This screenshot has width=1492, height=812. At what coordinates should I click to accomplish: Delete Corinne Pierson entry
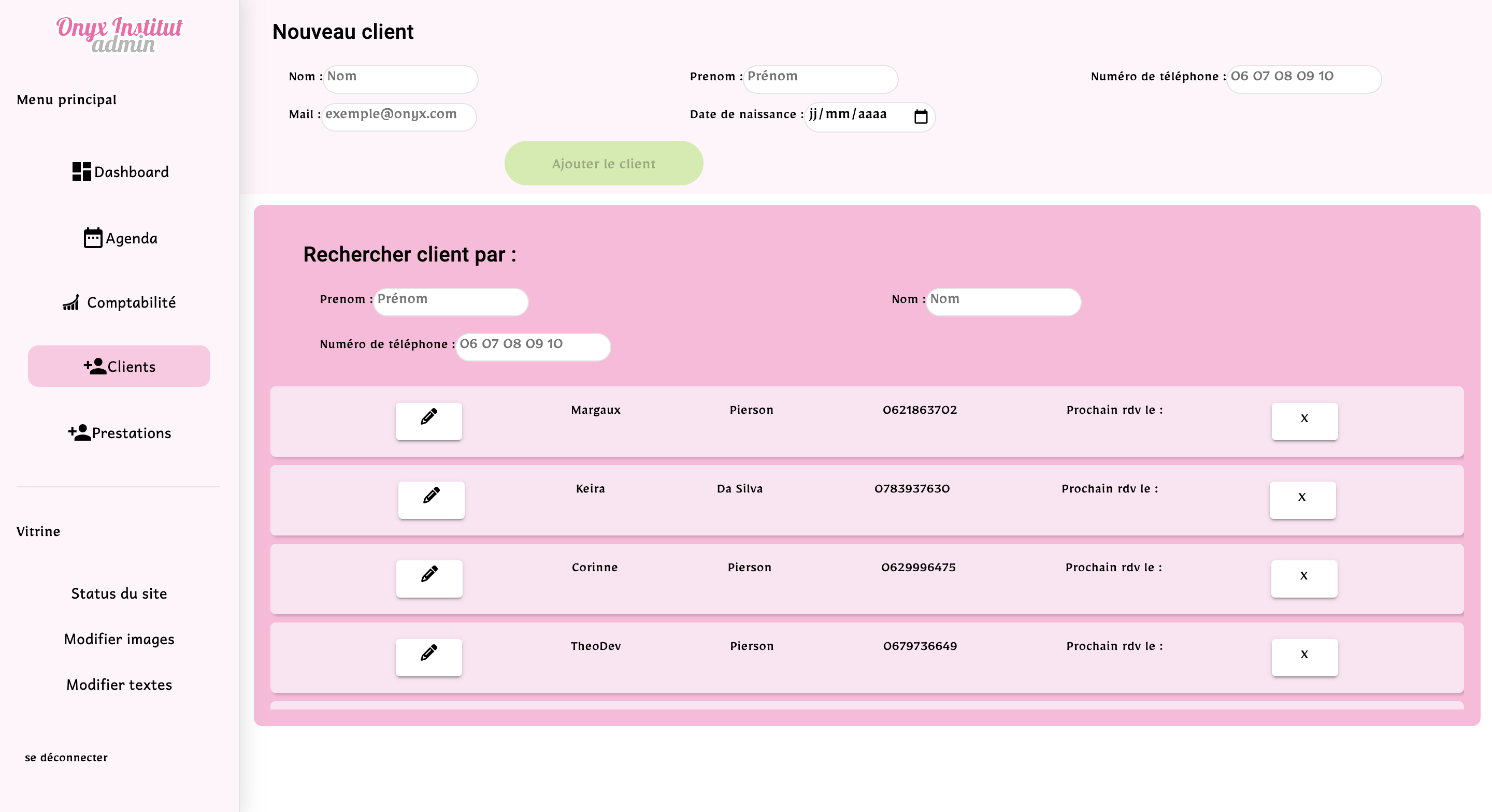click(x=1303, y=578)
